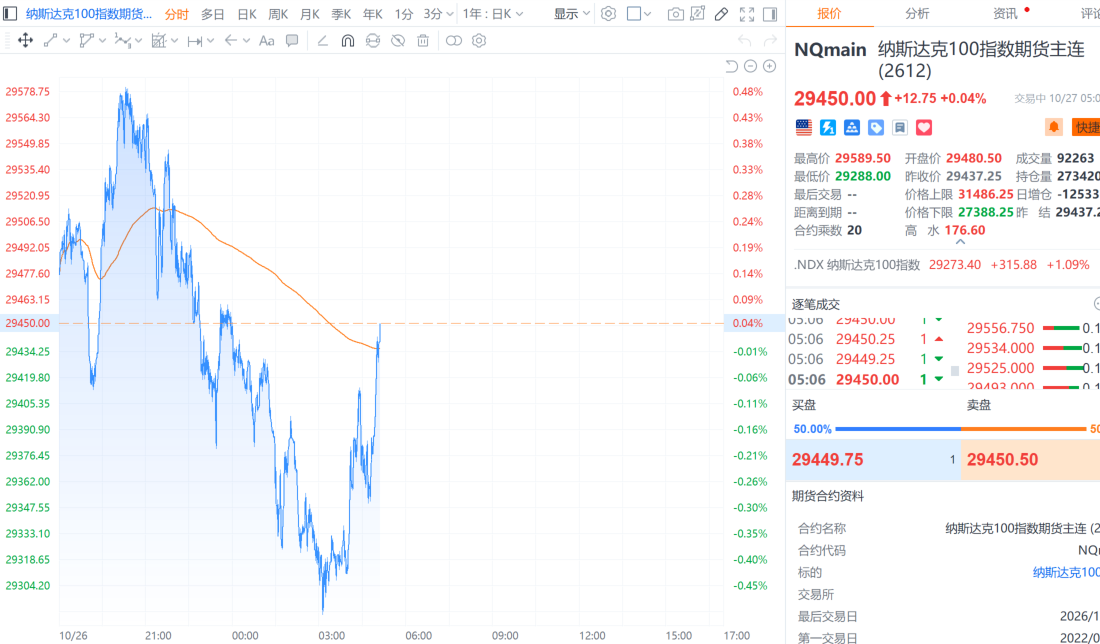Toggle the heart favorite for NQmain
The height and width of the screenshot is (644, 1100).
coord(924,127)
